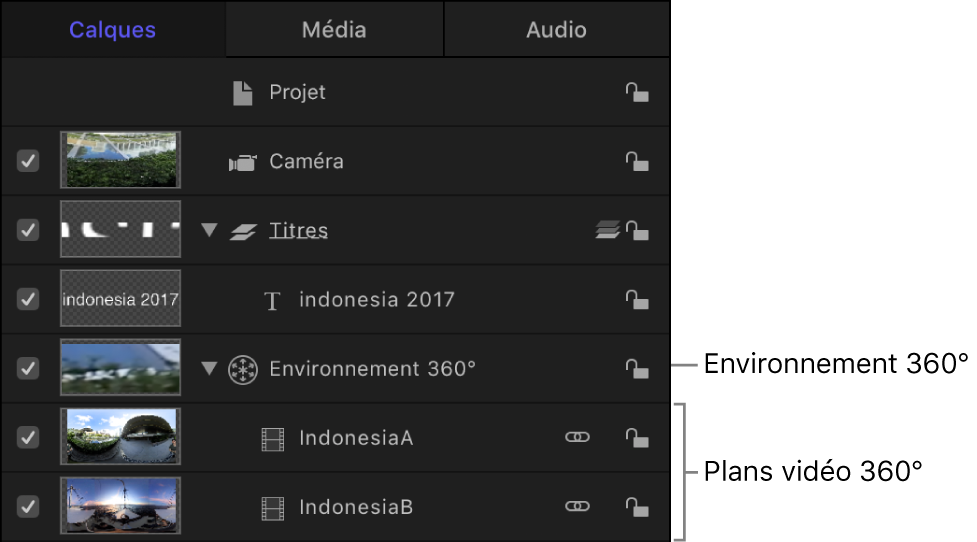Lock the Environnement 360° group

[x=637, y=369]
